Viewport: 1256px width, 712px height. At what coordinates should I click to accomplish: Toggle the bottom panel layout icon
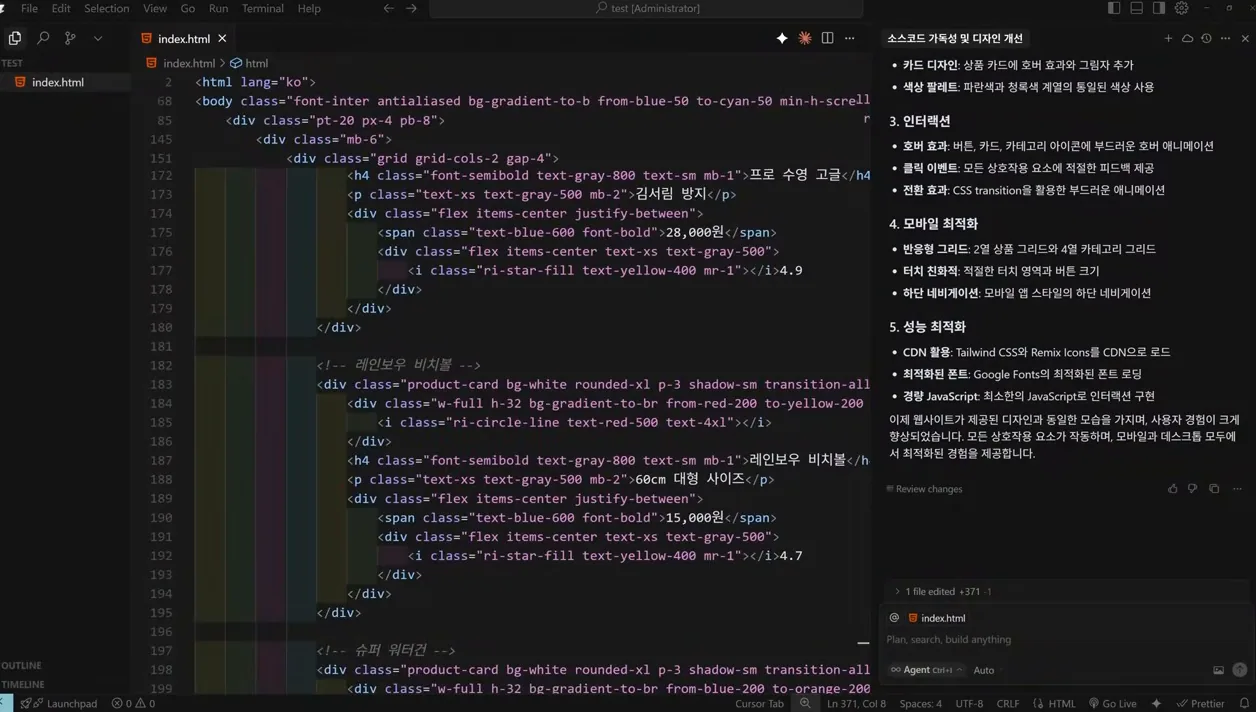(1137, 8)
